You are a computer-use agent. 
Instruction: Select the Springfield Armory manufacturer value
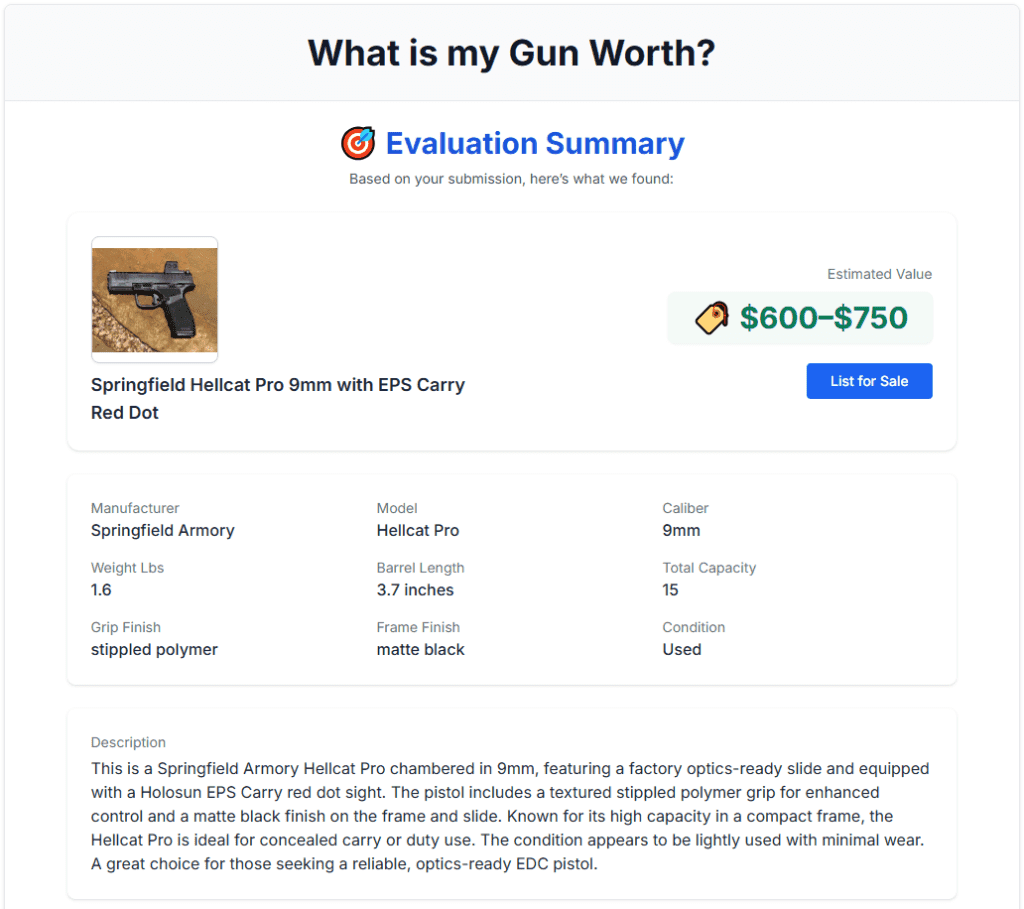click(x=162, y=530)
